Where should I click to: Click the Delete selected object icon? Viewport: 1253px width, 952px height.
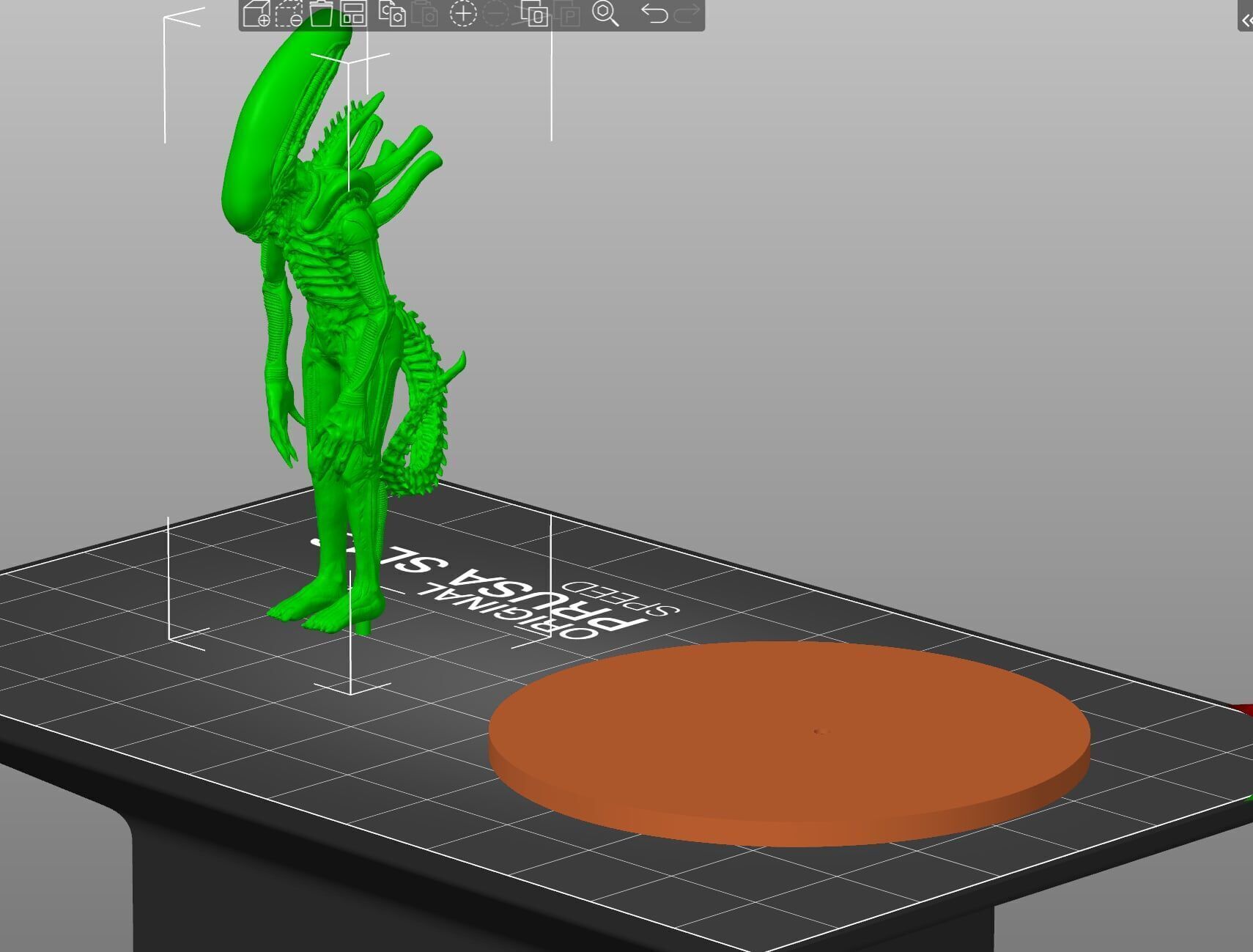pyautogui.click(x=289, y=13)
